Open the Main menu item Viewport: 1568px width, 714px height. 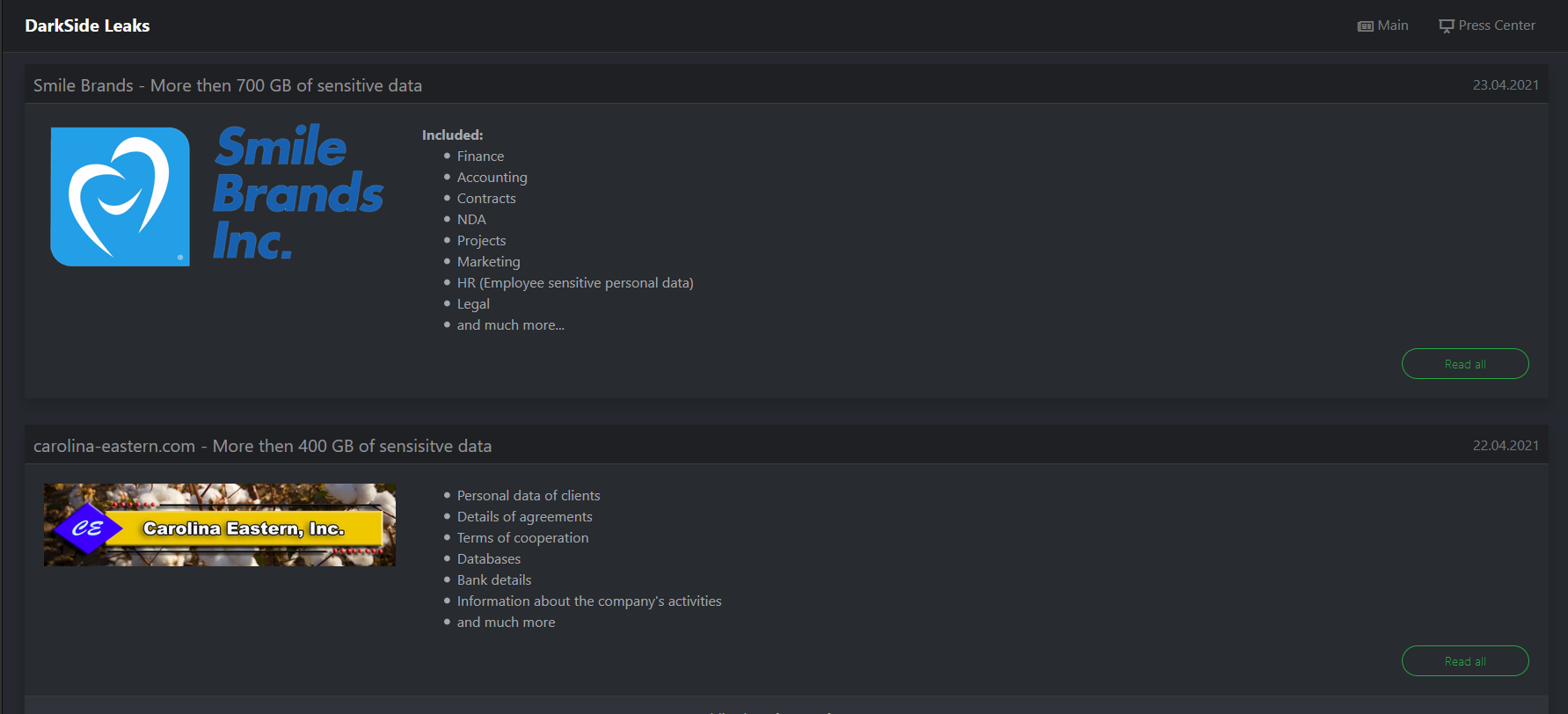[1383, 25]
